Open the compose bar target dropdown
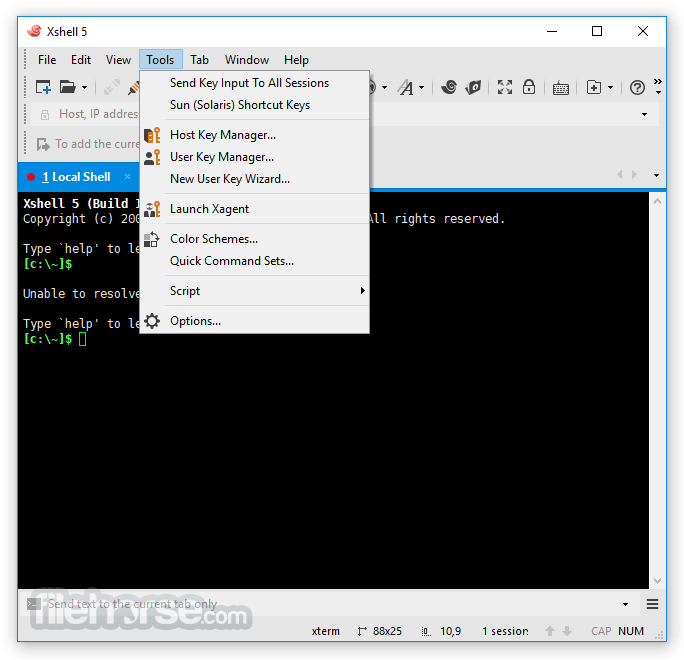This screenshot has width=684, height=660. pos(625,604)
